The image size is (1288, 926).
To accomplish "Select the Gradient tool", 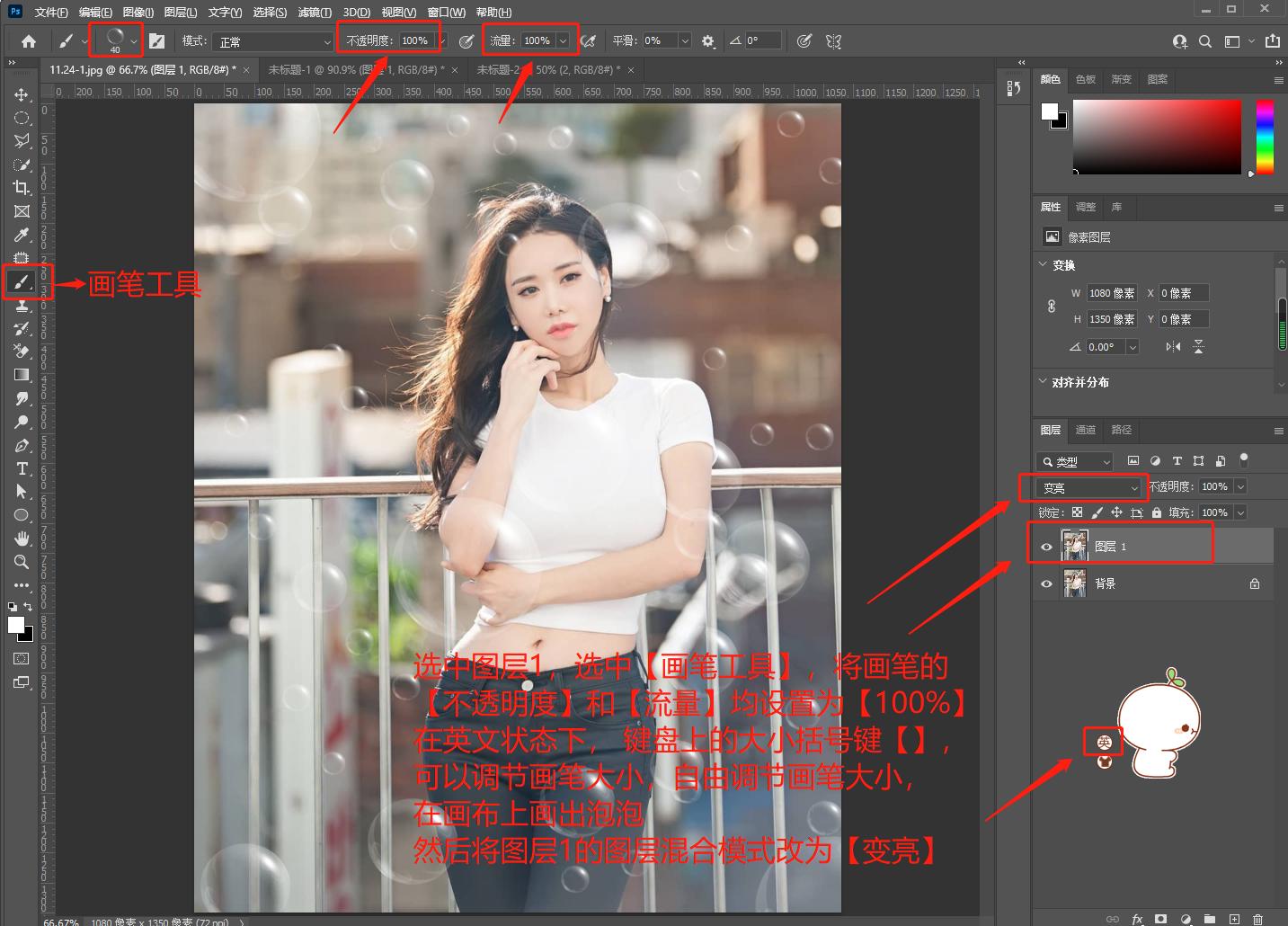I will pos(22,375).
